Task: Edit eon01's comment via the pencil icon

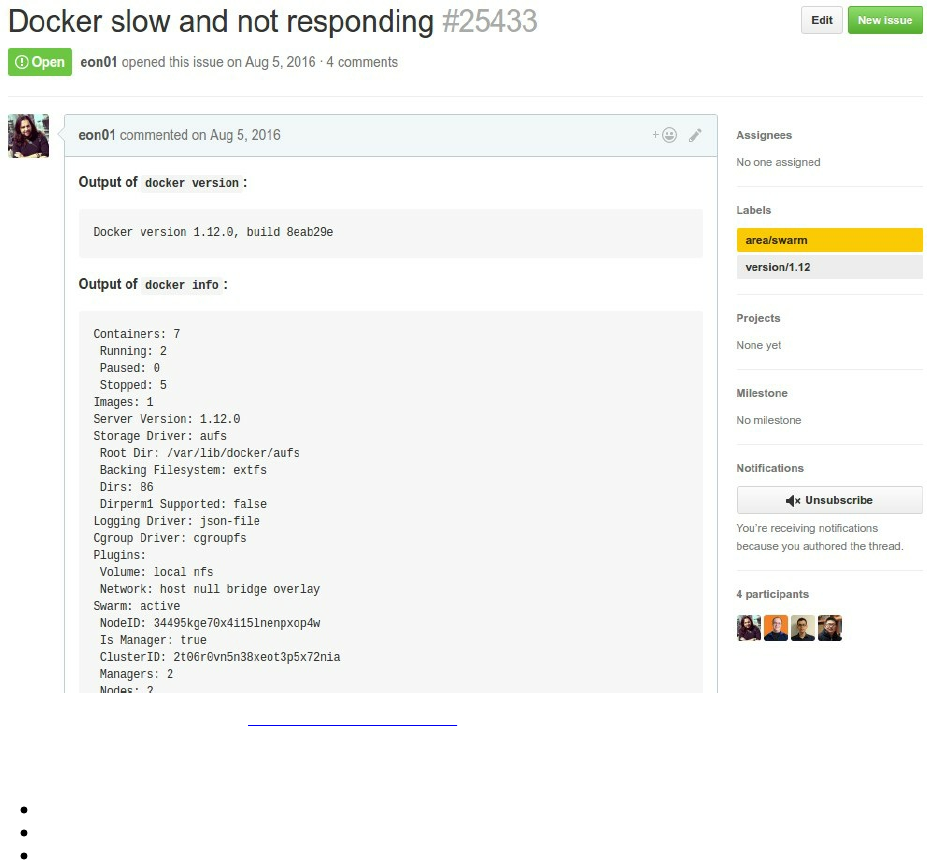Action: [695, 135]
